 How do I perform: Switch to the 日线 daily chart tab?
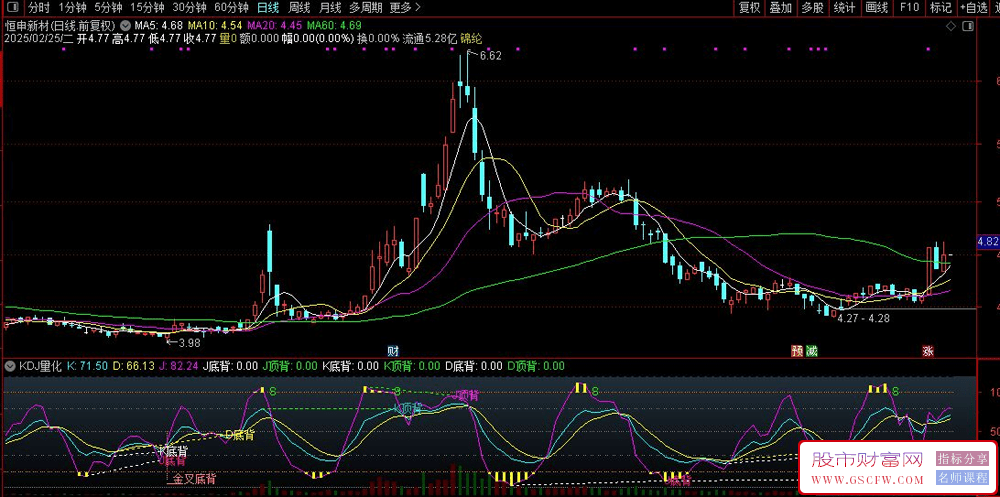(x=267, y=7)
